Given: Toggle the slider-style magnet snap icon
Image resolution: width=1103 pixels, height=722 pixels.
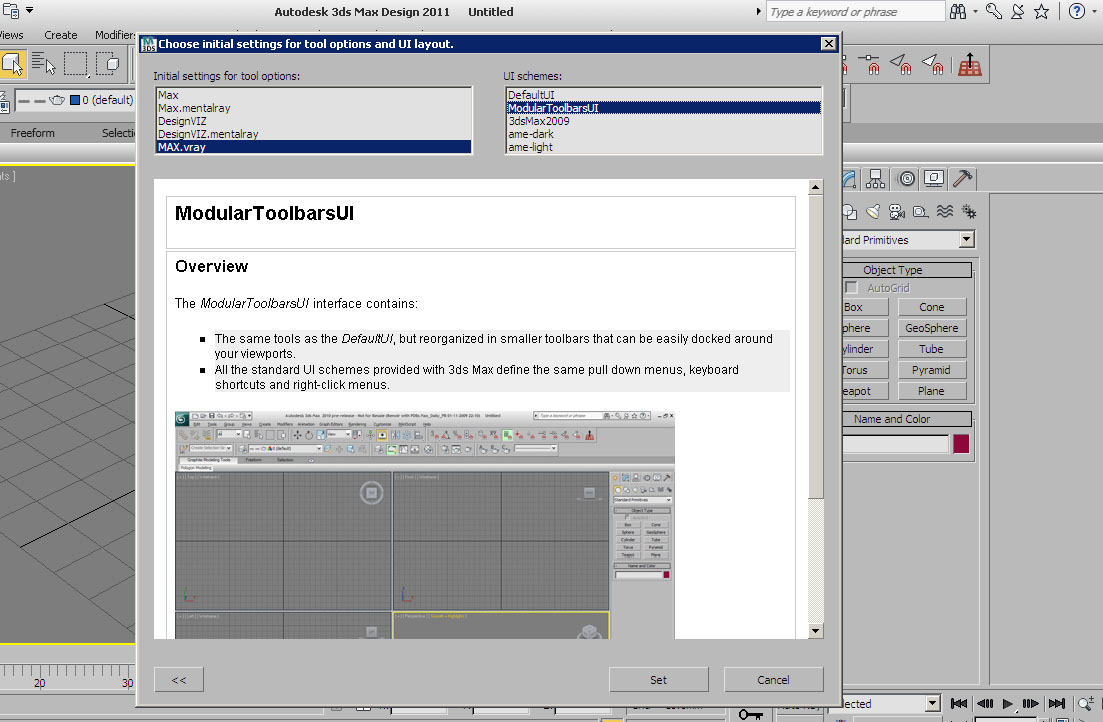Looking at the screenshot, I should (870, 64).
